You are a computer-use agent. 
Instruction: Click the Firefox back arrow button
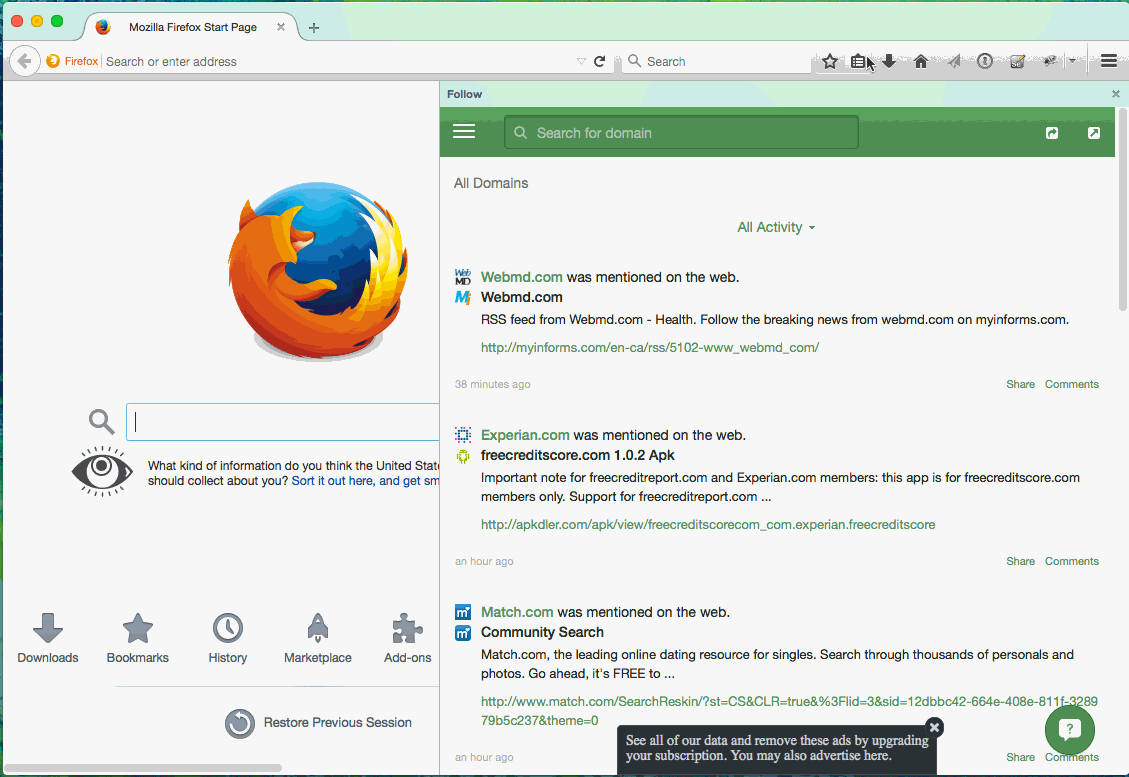point(24,61)
